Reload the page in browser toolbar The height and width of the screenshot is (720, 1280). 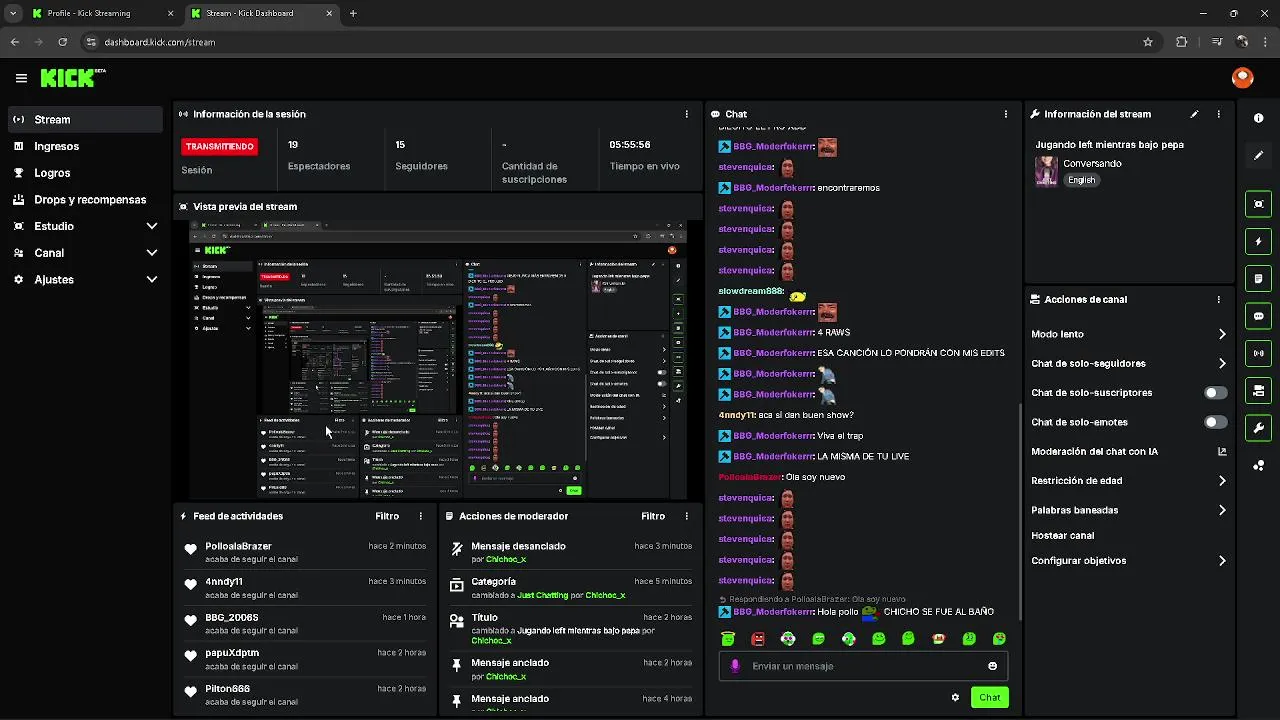[62, 42]
